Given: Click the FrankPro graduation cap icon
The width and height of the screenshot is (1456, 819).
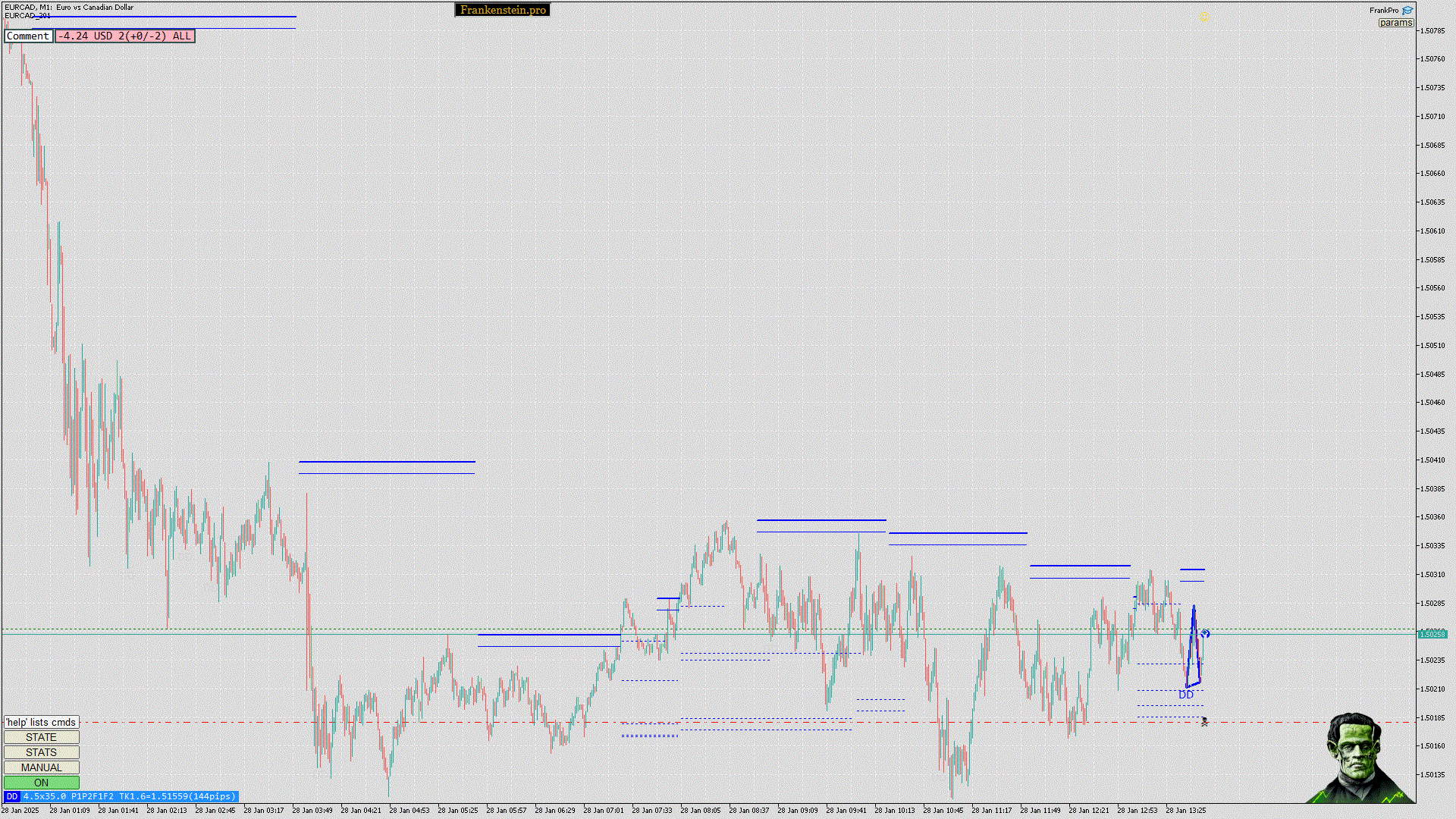Looking at the screenshot, I should pyautogui.click(x=1407, y=11).
